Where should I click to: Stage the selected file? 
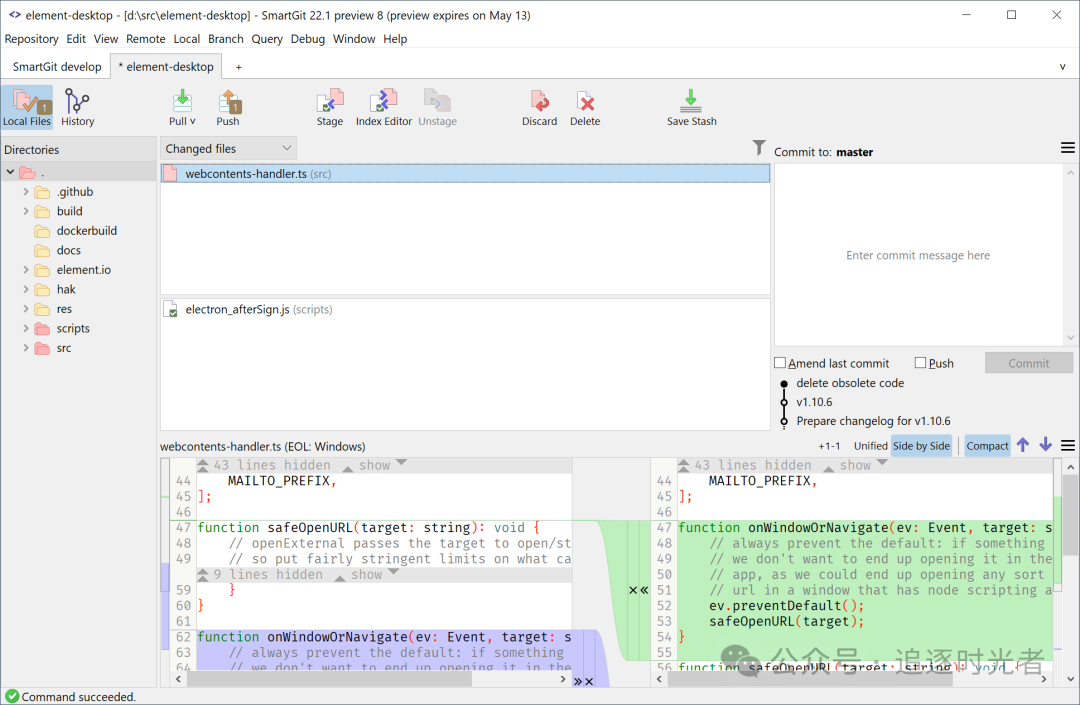[330, 101]
